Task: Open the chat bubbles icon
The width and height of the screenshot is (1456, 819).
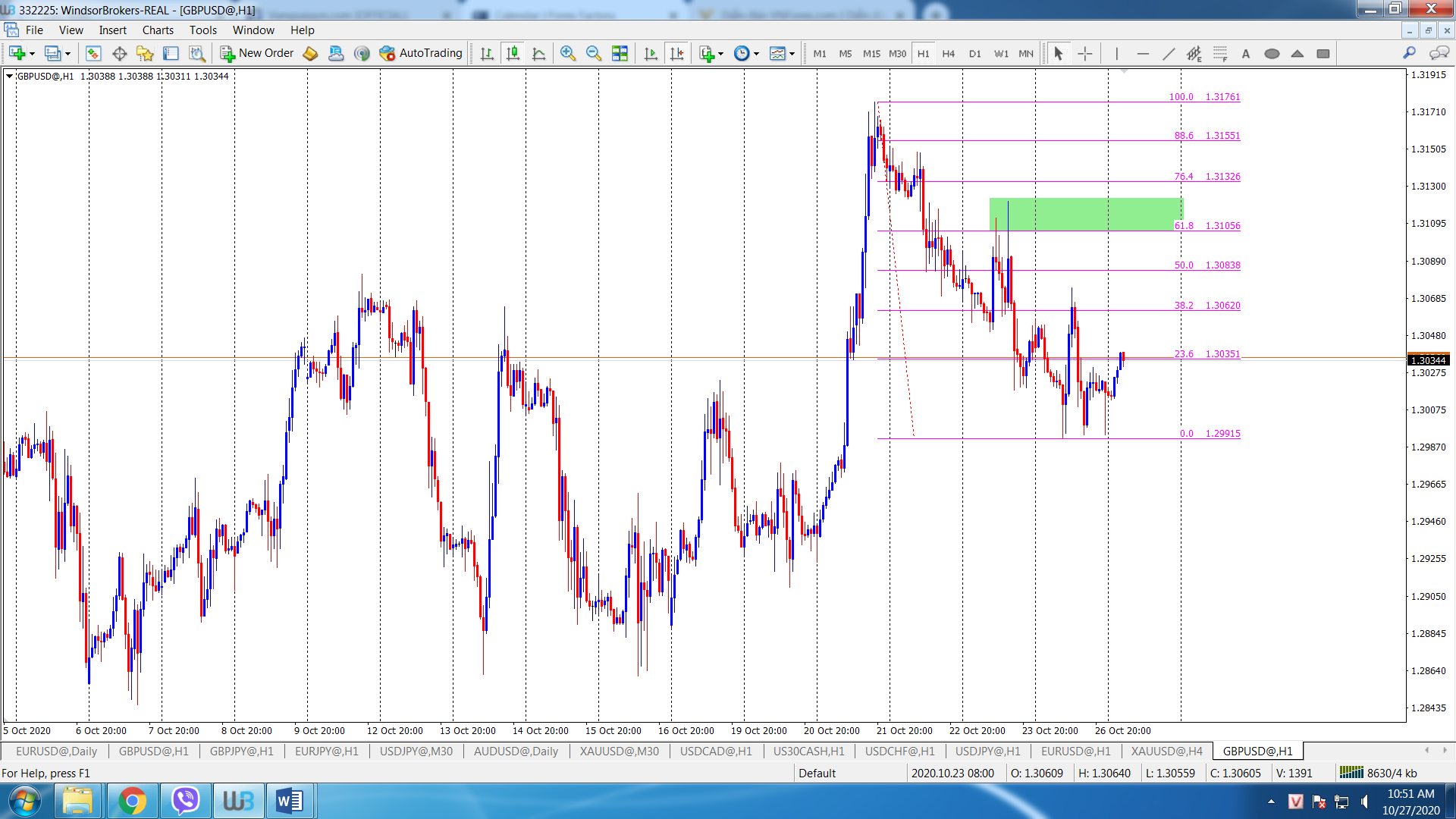Action: point(1438,53)
